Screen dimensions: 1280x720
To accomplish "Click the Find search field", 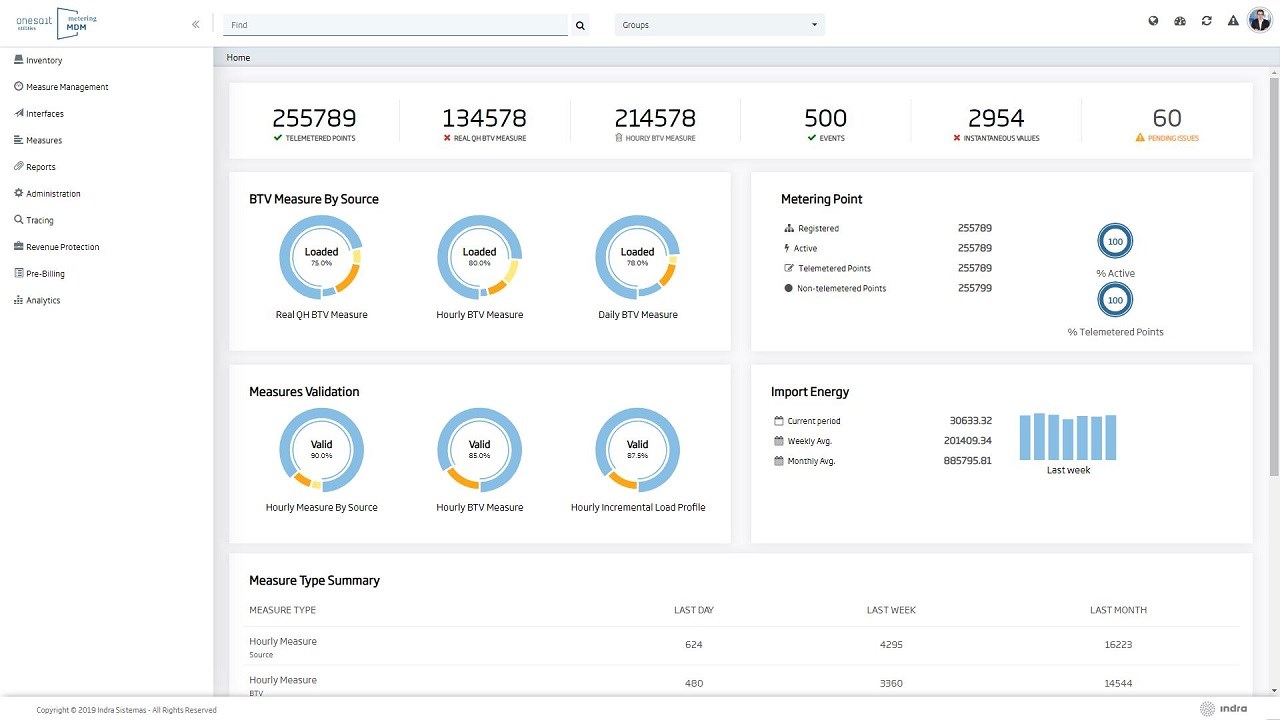I will click(x=395, y=25).
